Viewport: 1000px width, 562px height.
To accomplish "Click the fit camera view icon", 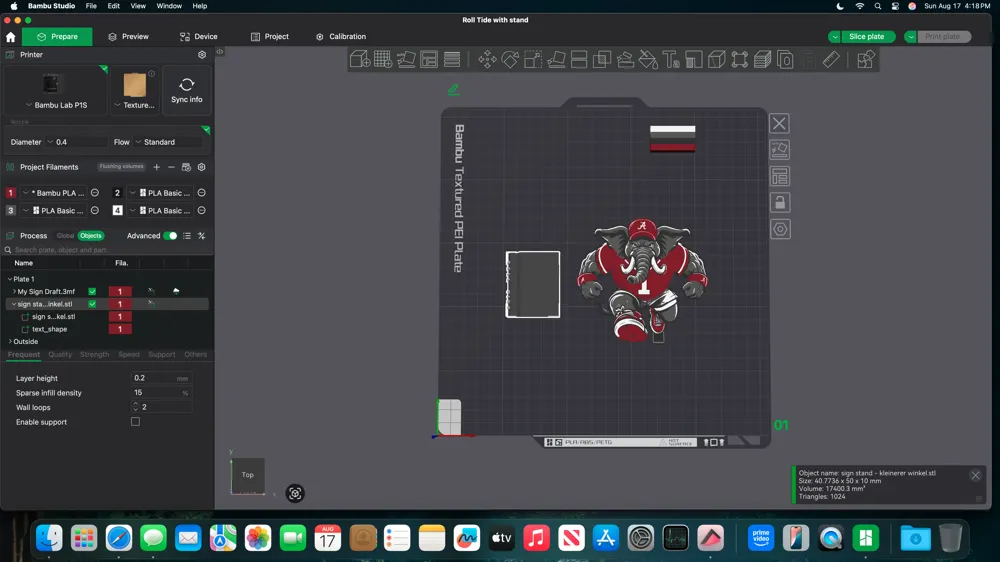I will [295, 493].
